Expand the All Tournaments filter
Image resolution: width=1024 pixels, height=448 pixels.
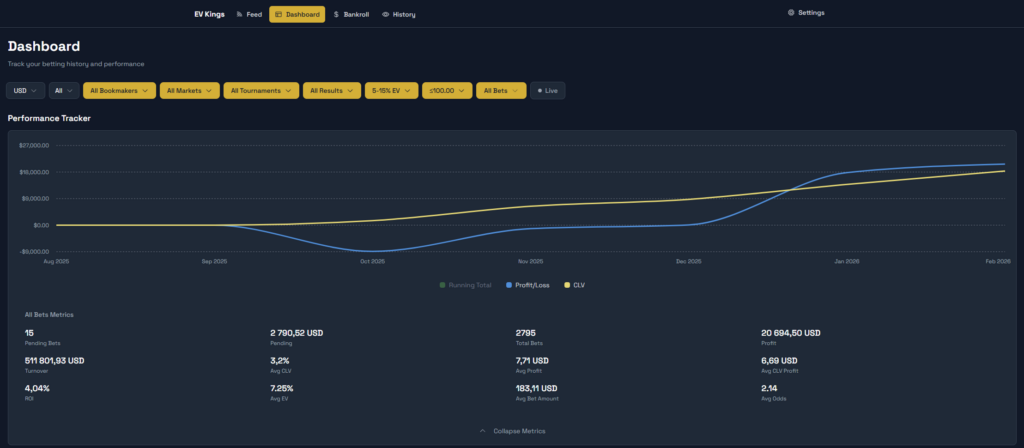pyautogui.click(x=260, y=90)
